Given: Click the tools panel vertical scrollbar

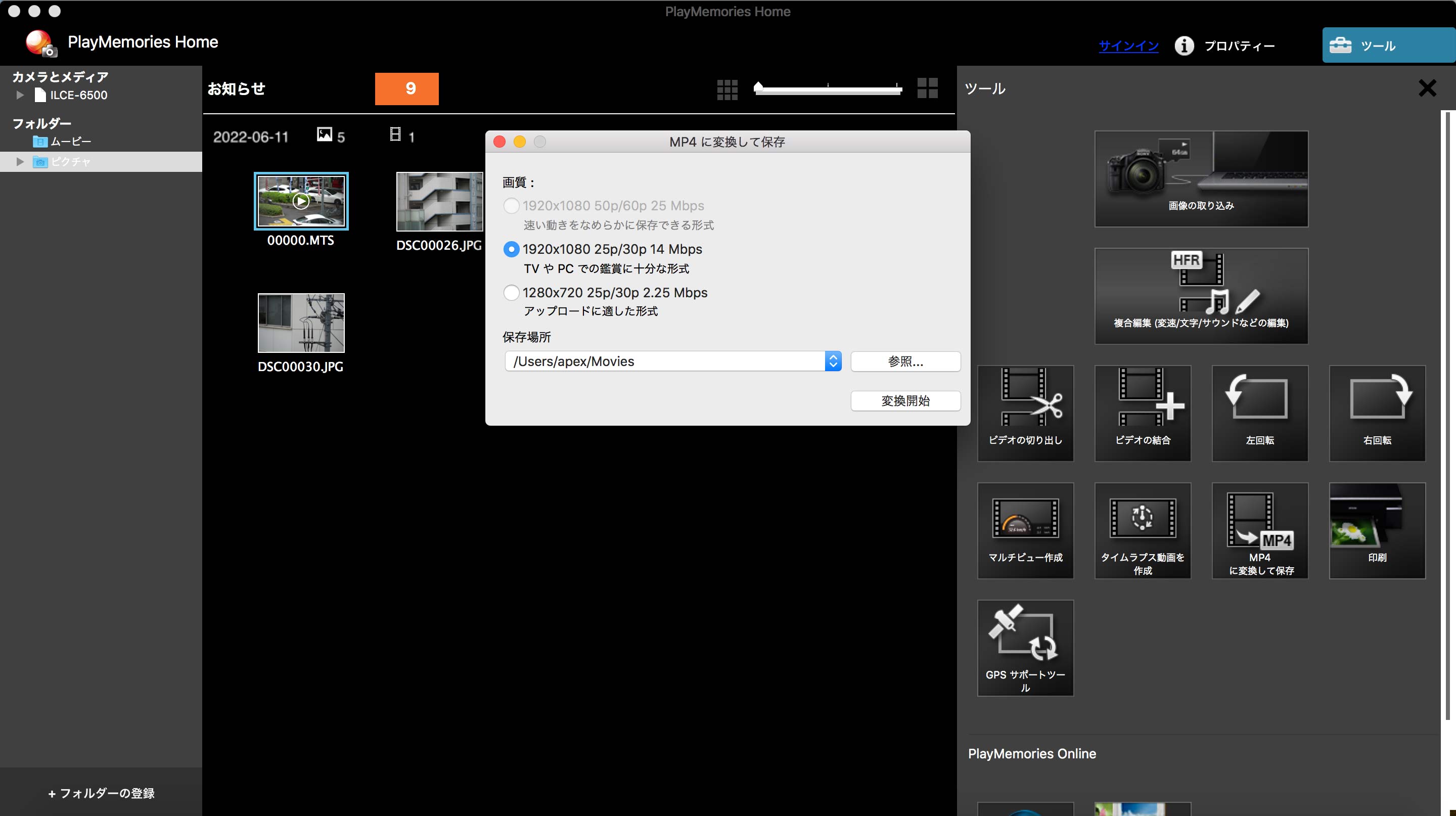Looking at the screenshot, I should click(x=1447, y=416).
